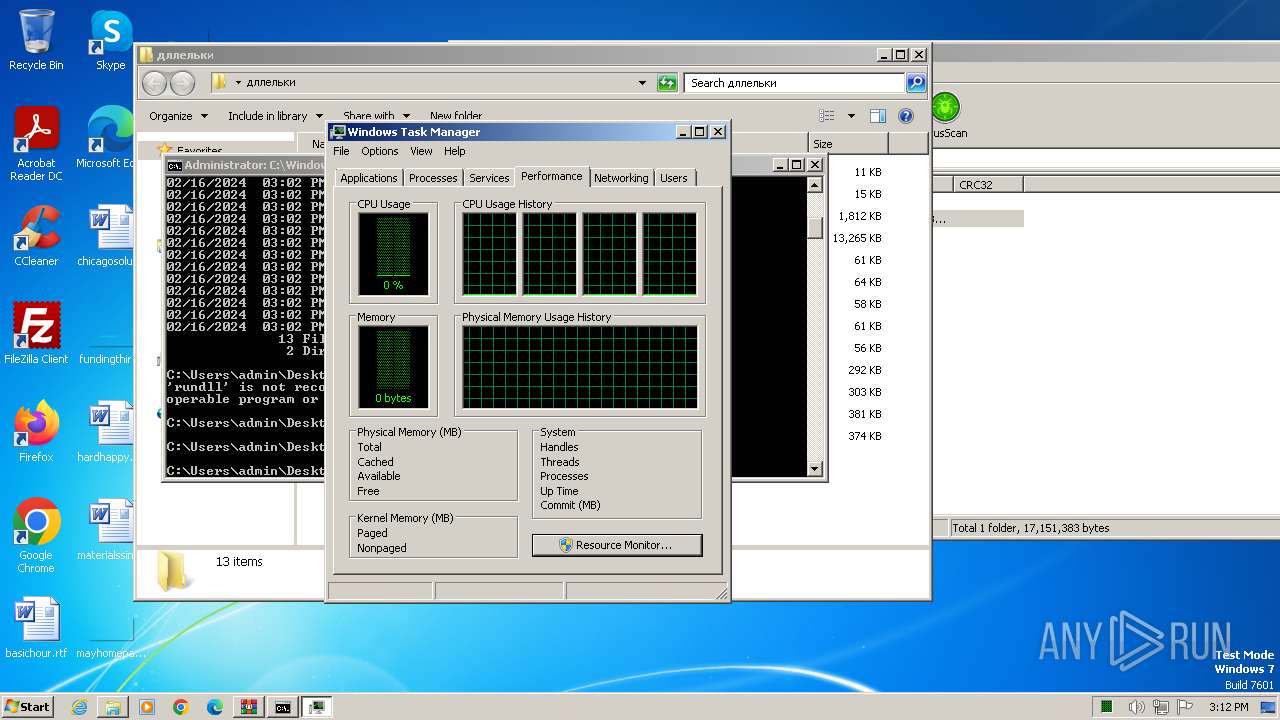Viewport: 1280px width, 720px height.
Task: Click the дллельки folder in Explorer address bar
Action: 271,83
